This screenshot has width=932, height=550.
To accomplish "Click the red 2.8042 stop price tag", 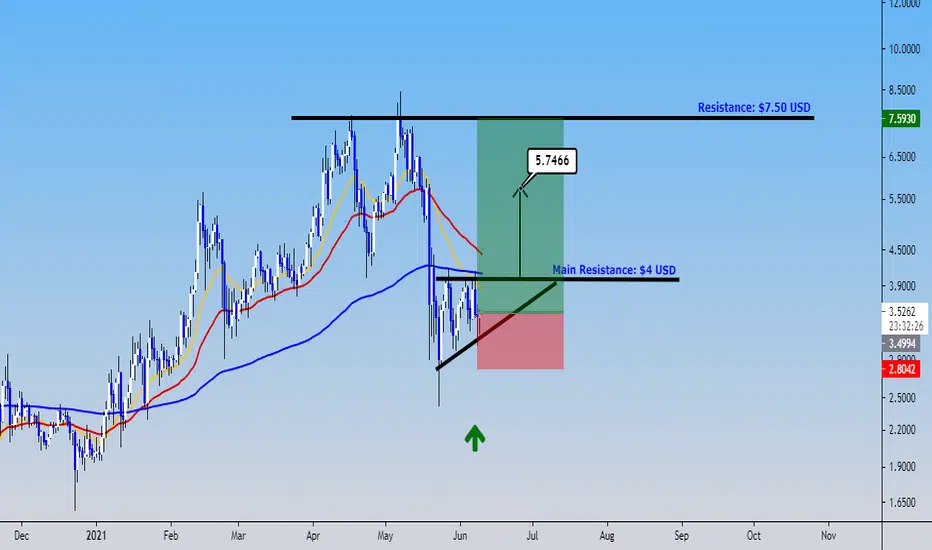I will (901, 369).
